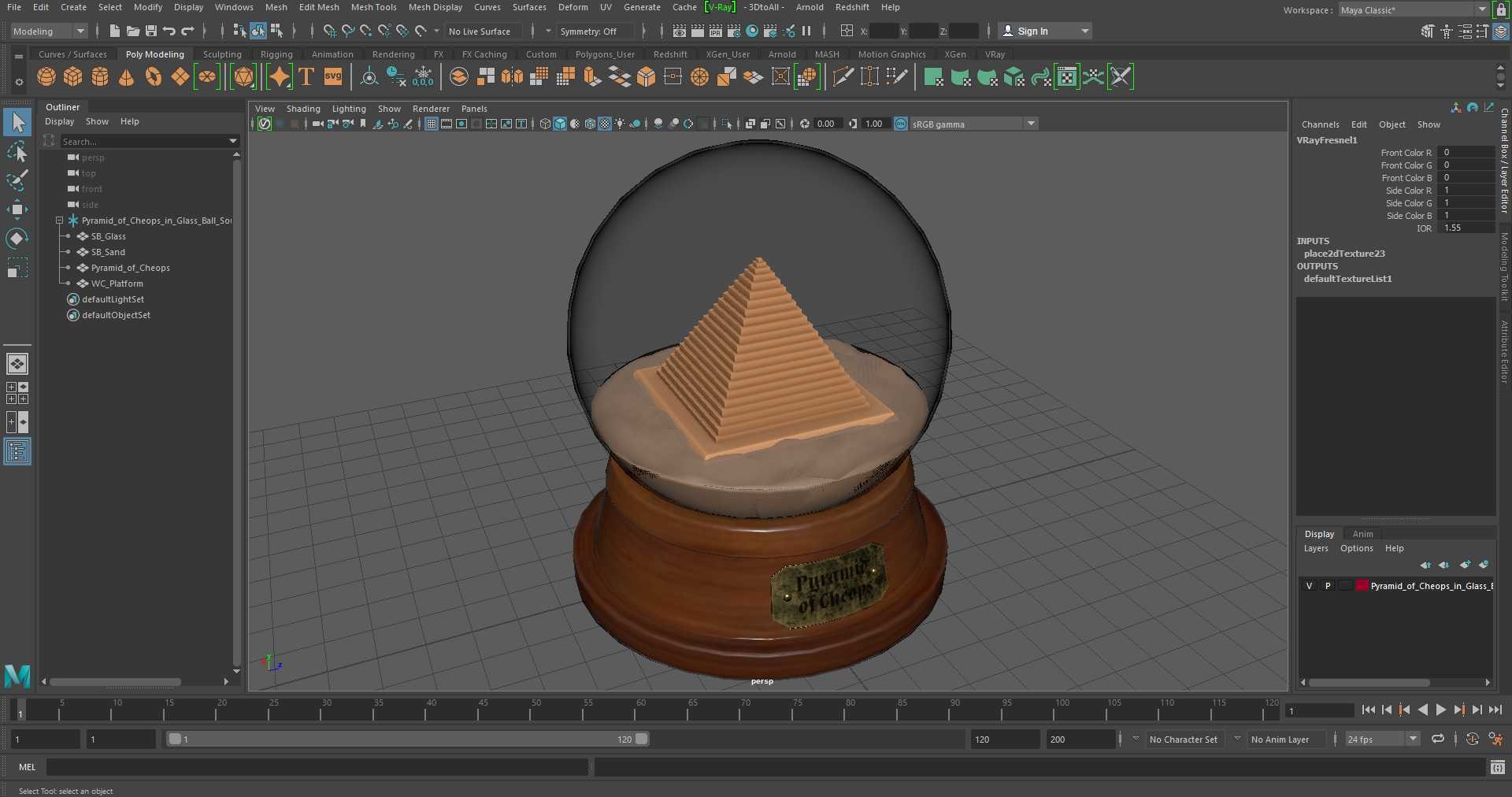
Task: Pick the Rotate tool in the toolbox
Action: pos(17,238)
